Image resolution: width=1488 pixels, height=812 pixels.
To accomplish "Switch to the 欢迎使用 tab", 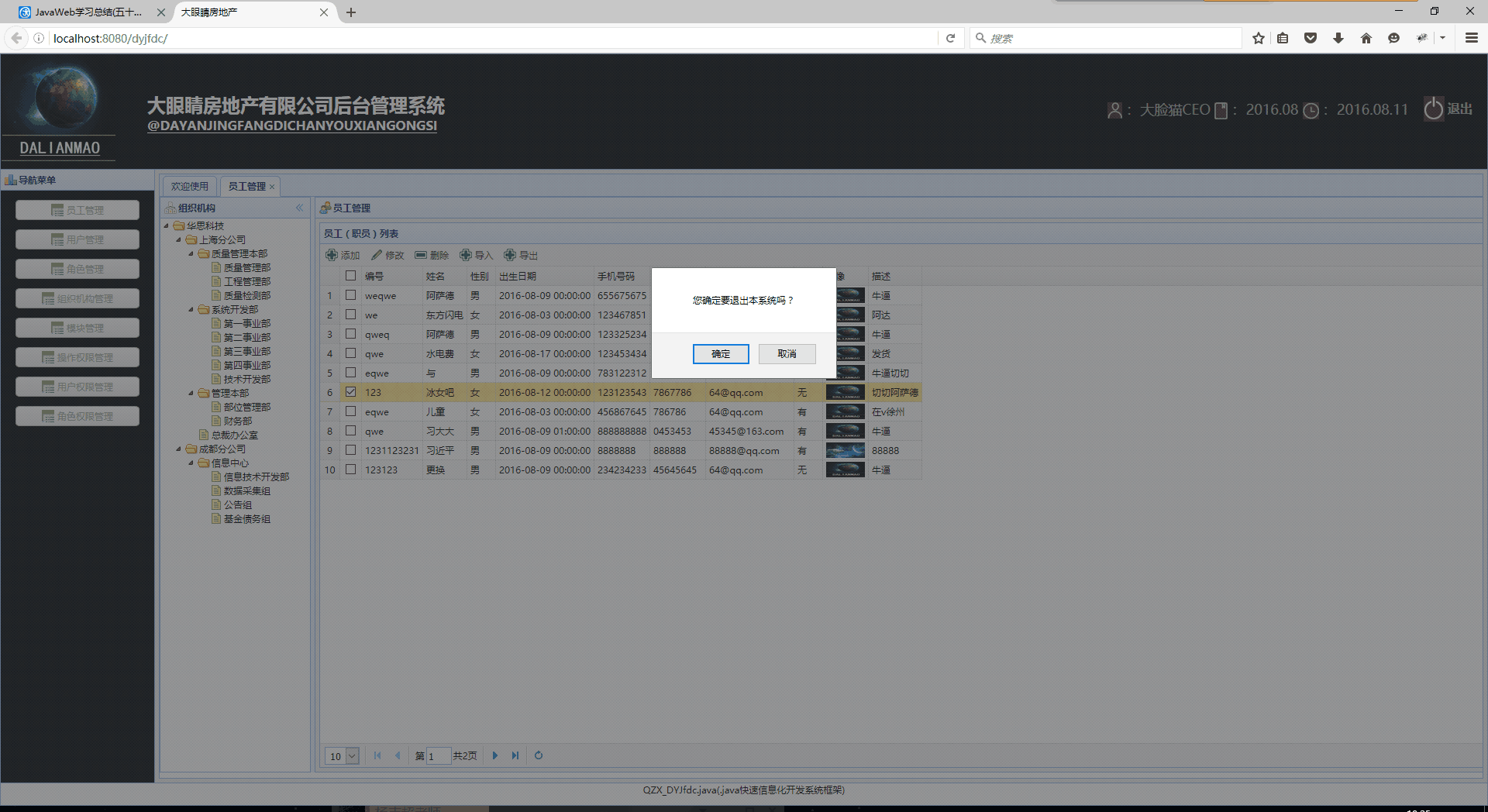I will (190, 186).
